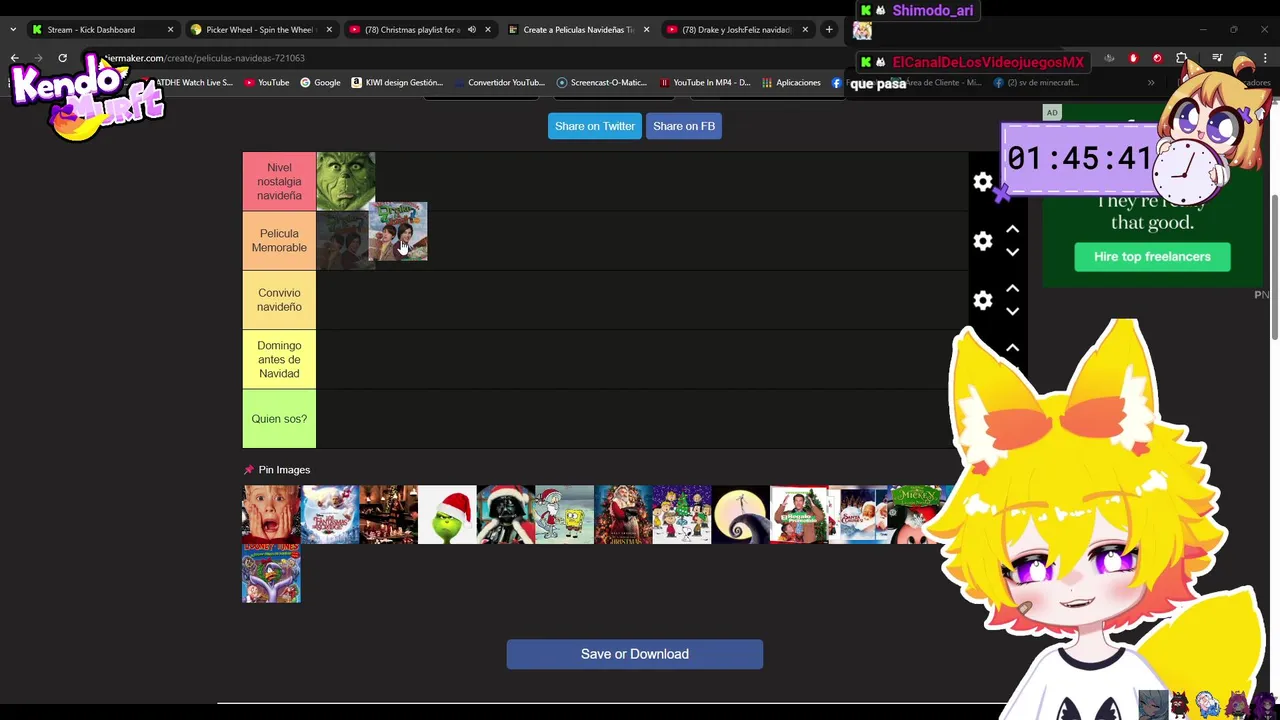The image size is (1280, 720).
Task: Select the Convivio navideño tier label
Action: [279, 300]
